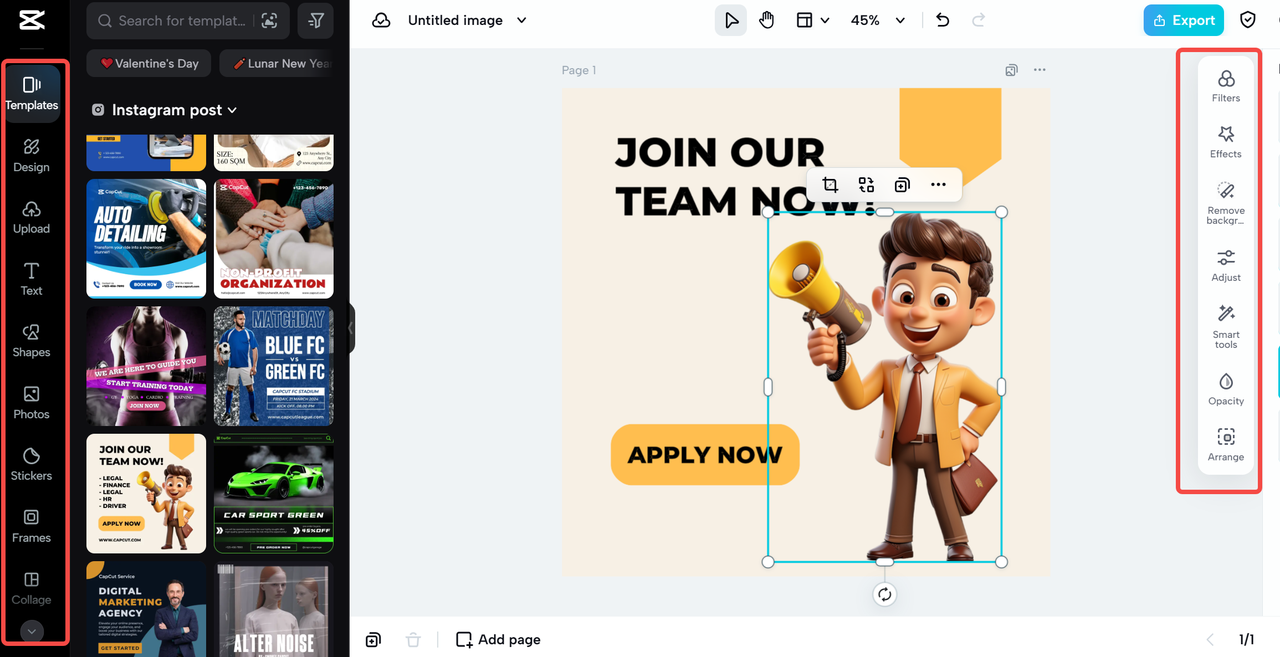Open the 45% zoom level dropdown

tap(877, 20)
